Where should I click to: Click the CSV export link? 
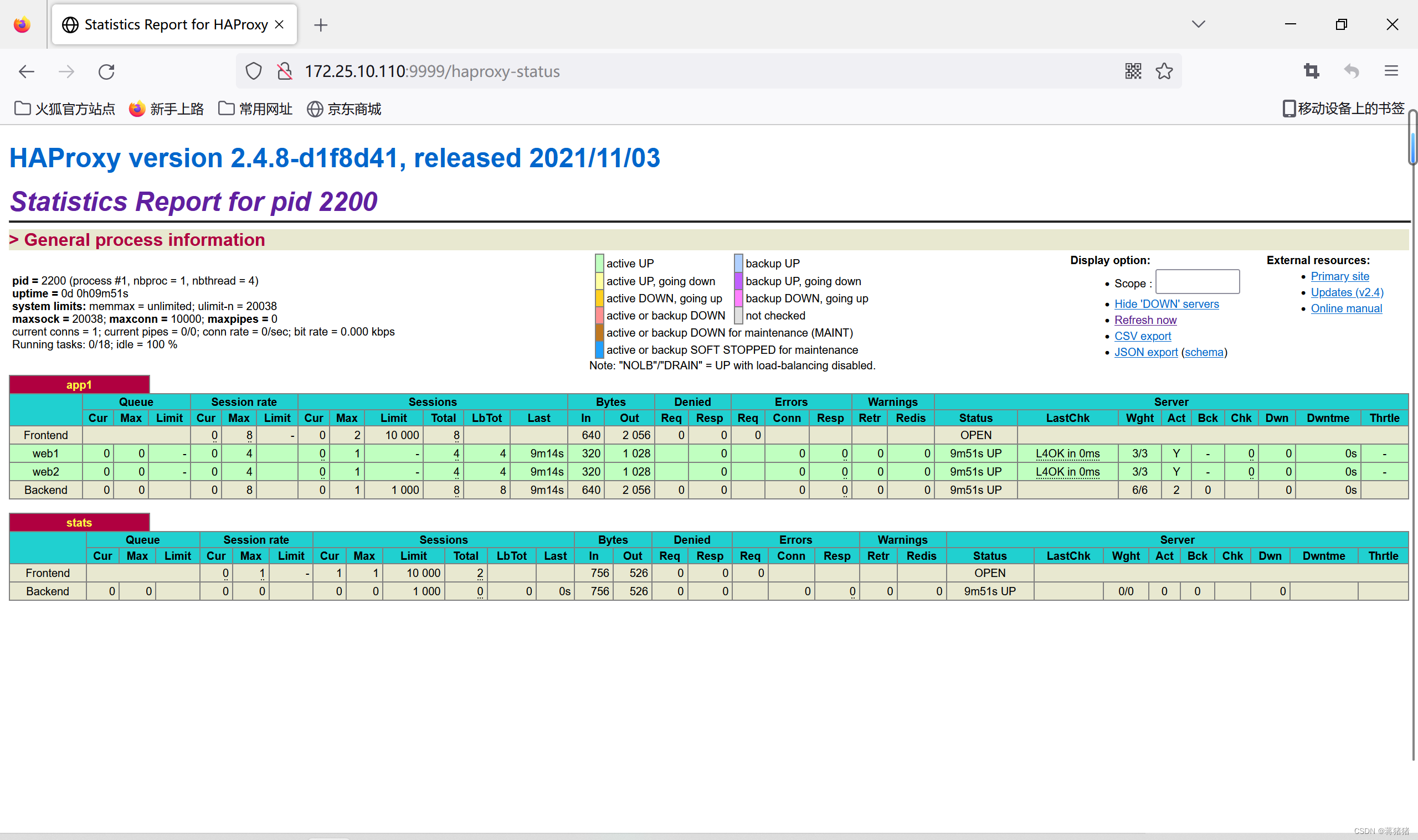click(x=1142, y=336)
